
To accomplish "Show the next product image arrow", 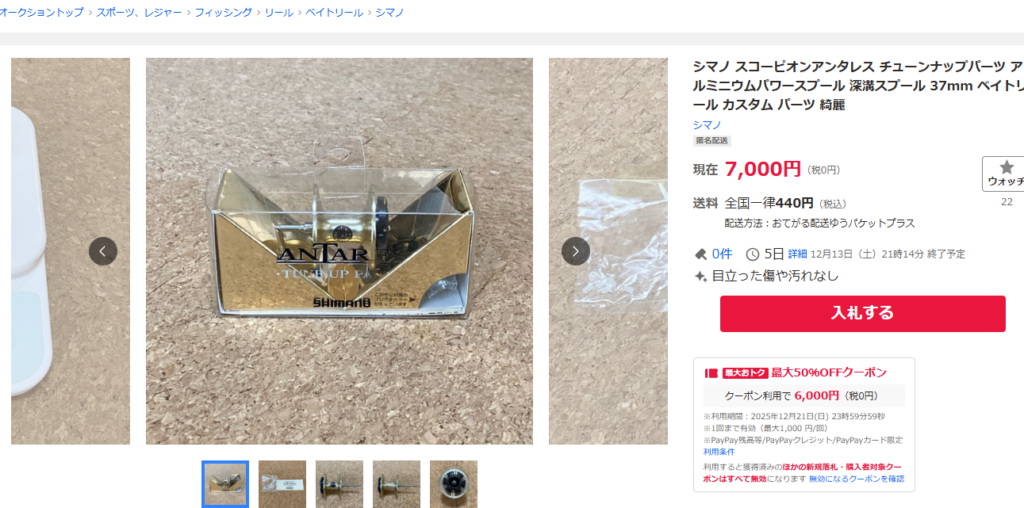I will pyautogui.click(x=575, y=251).
